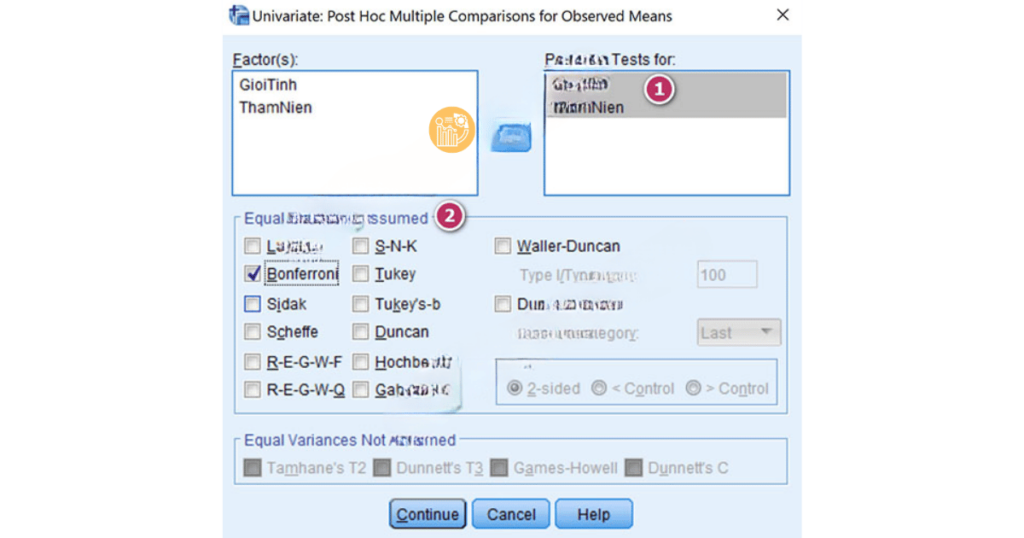Click the orange chart watermark icon
This screenshot has width=1024, height=538.
(451, 130)
